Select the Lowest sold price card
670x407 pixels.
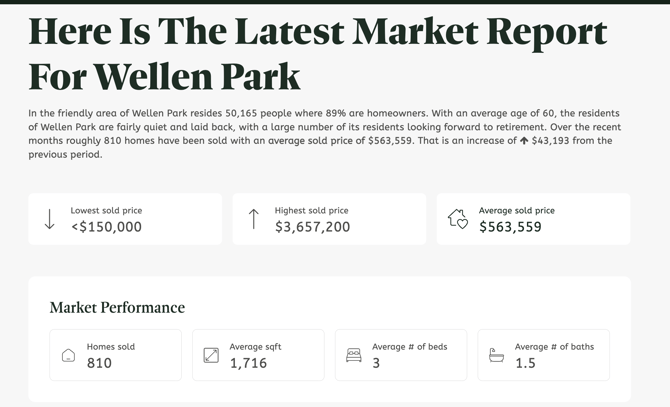point(125,219)
